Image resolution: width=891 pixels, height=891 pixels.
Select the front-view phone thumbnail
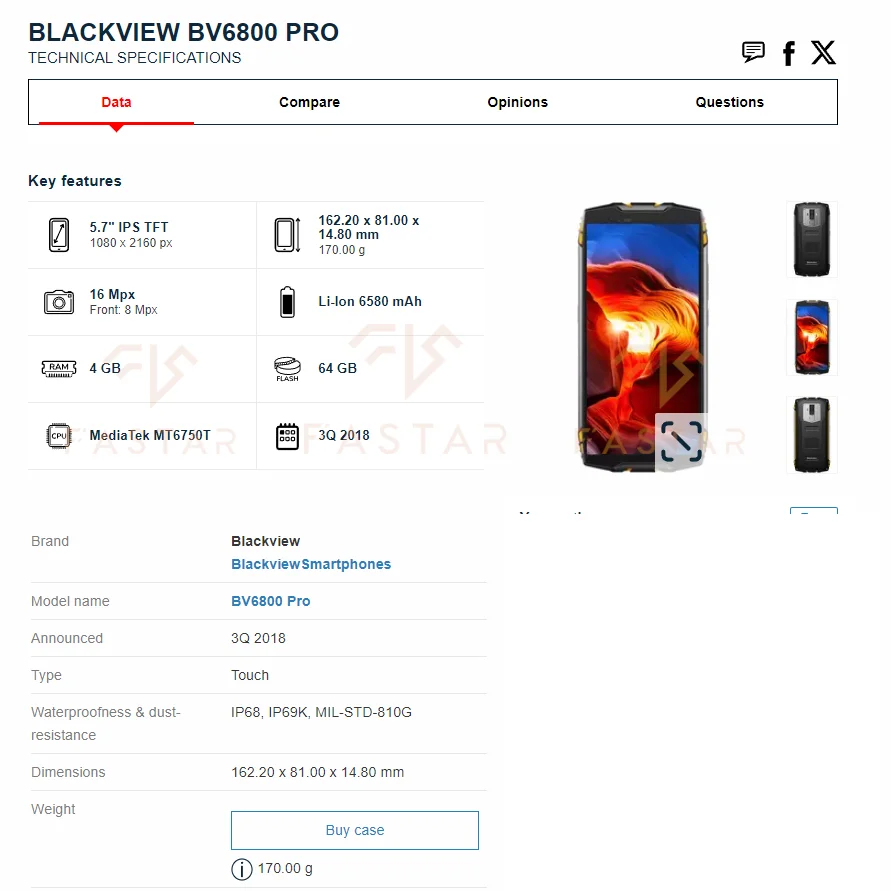tap(811, 338)
